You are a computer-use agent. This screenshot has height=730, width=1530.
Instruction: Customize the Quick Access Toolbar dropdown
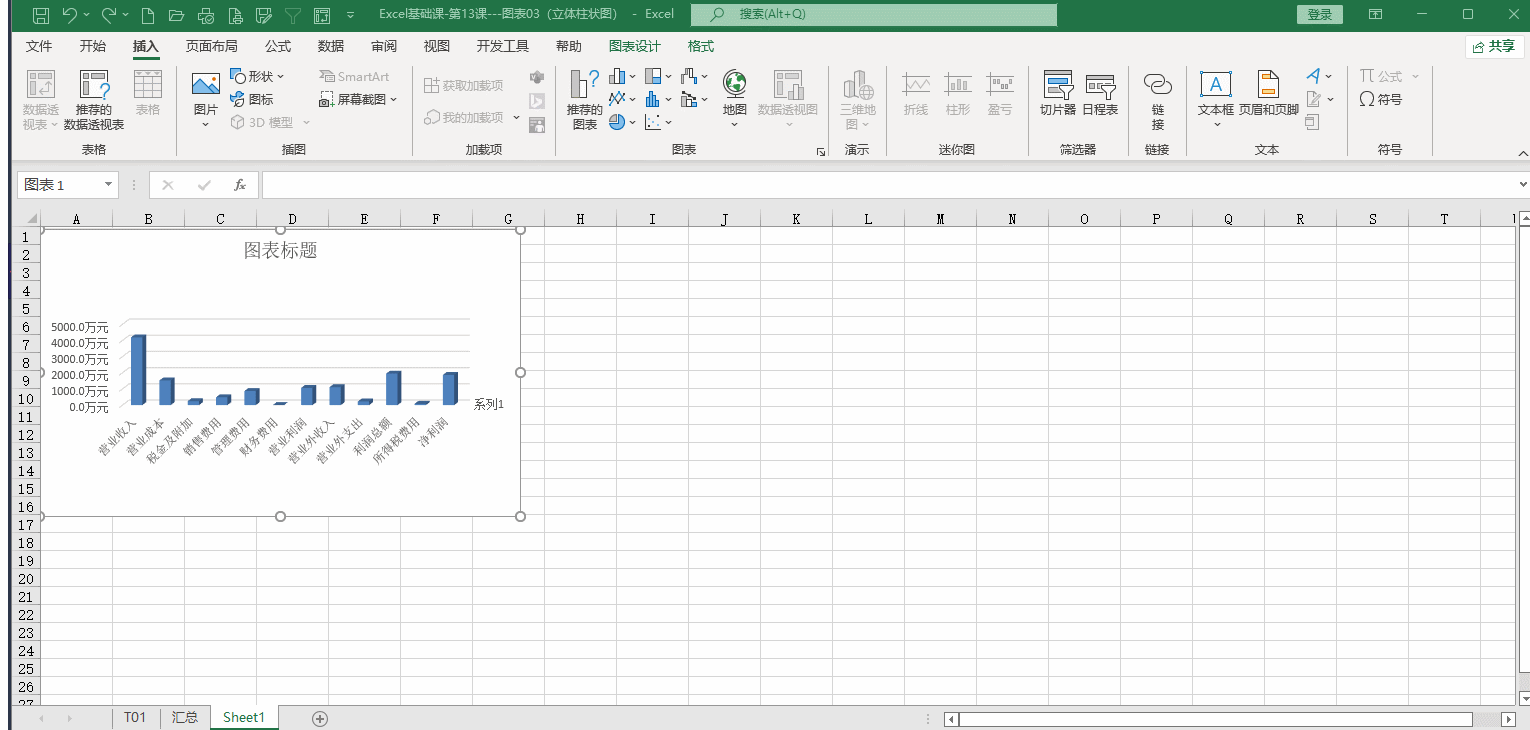[x=350, y=15]
